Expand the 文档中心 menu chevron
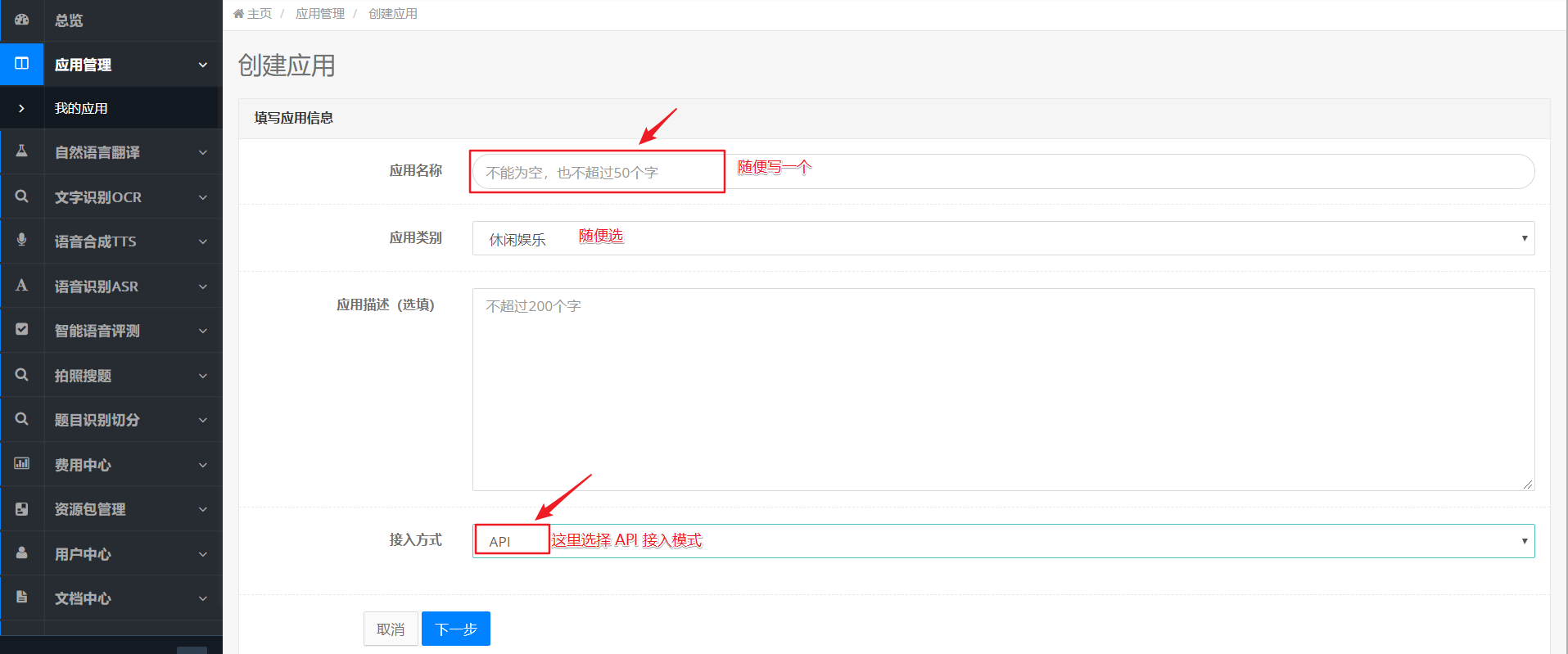This screenshot has width=1568, height=654. [x=203, y=598]
